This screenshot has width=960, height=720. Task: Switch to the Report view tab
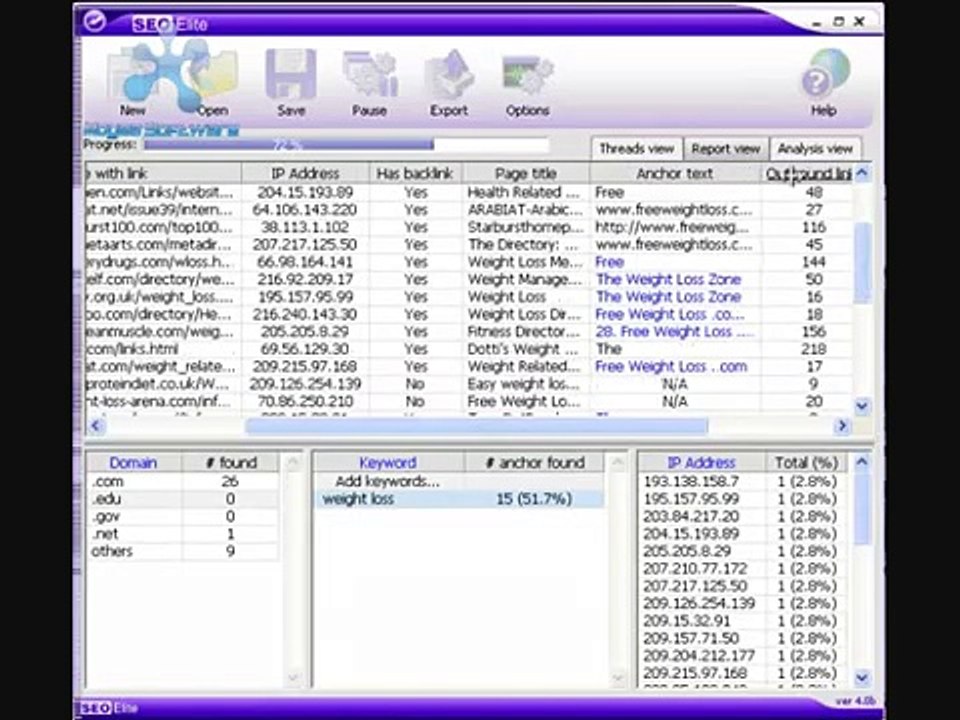(x=726, y=149)
